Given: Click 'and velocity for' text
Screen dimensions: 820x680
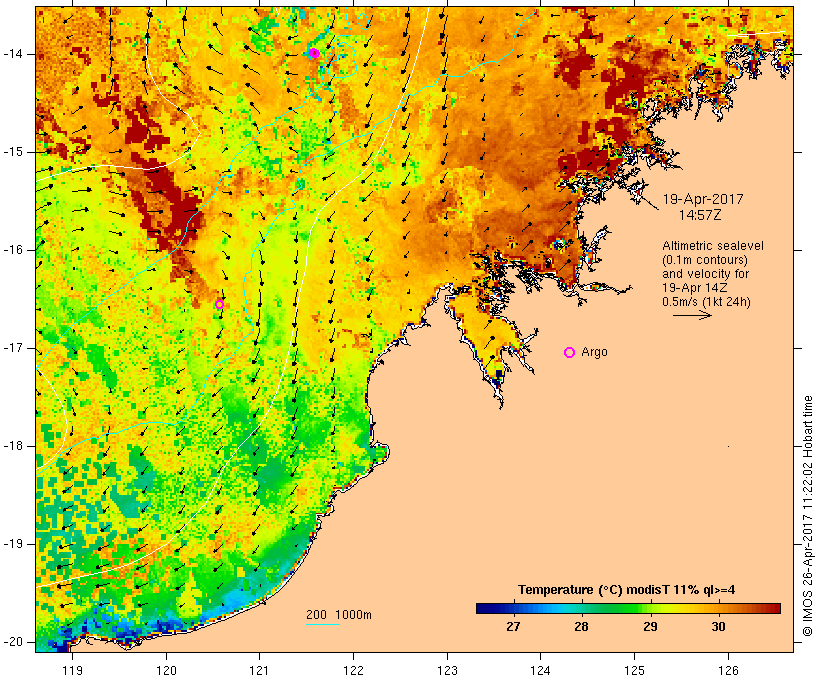Looking at the screenshot, I should point(705,274).
